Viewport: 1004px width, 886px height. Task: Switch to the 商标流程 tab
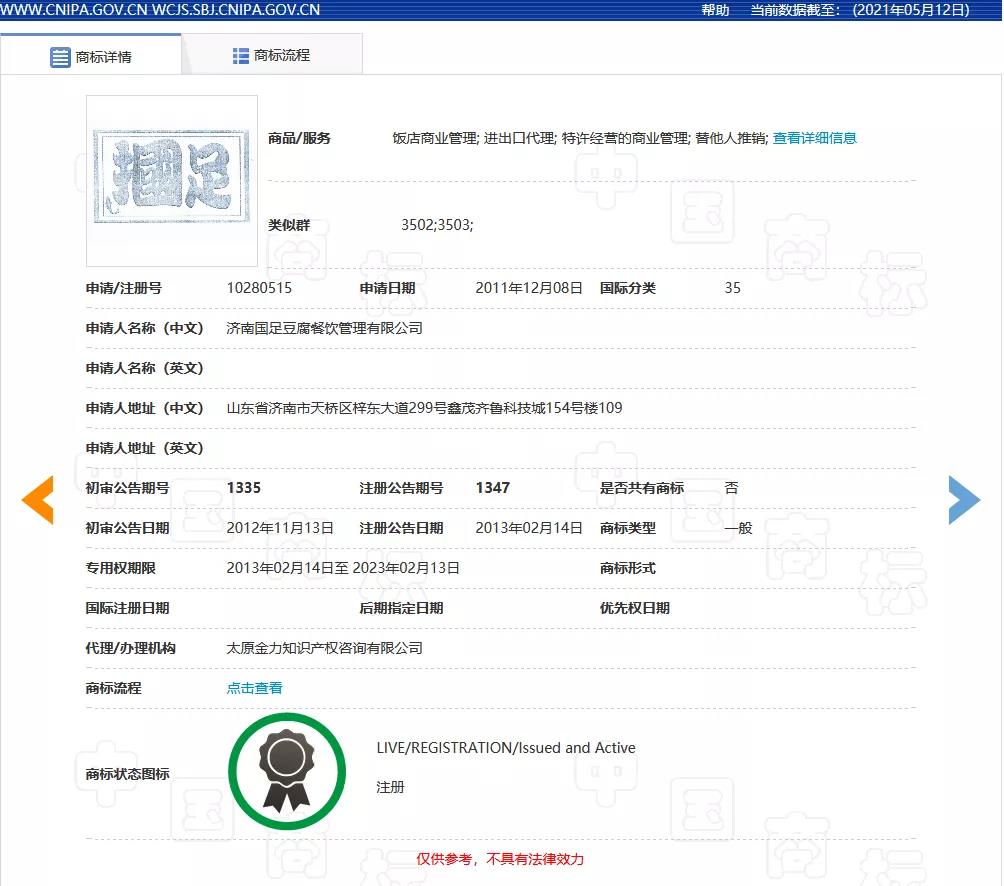(271, 56)
